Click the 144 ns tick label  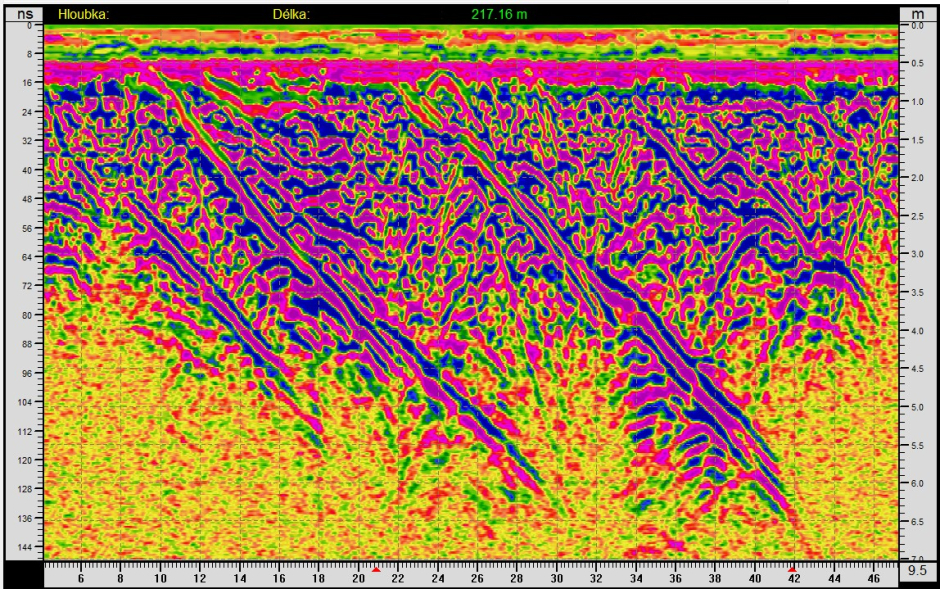[25, 547]
